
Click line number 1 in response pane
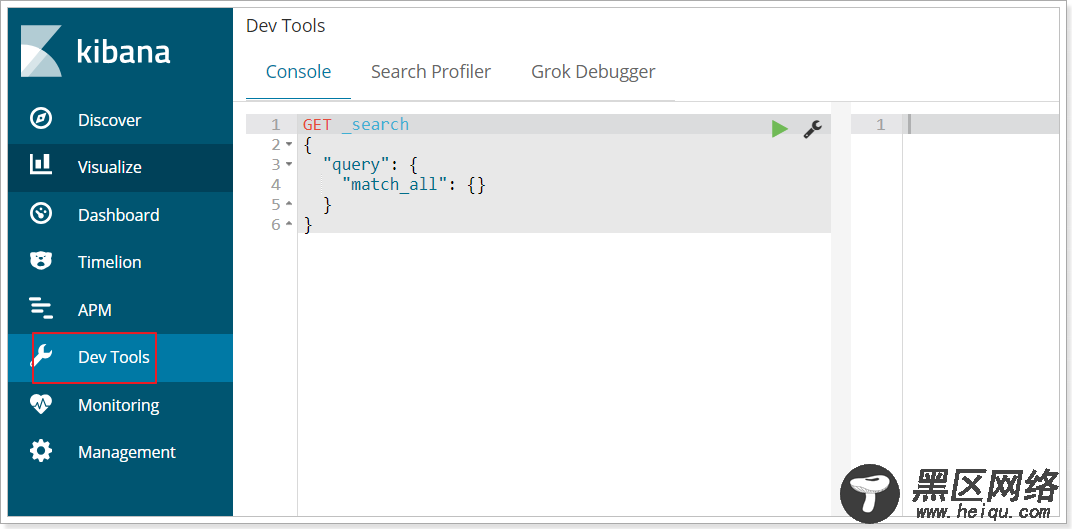[880, 124]
